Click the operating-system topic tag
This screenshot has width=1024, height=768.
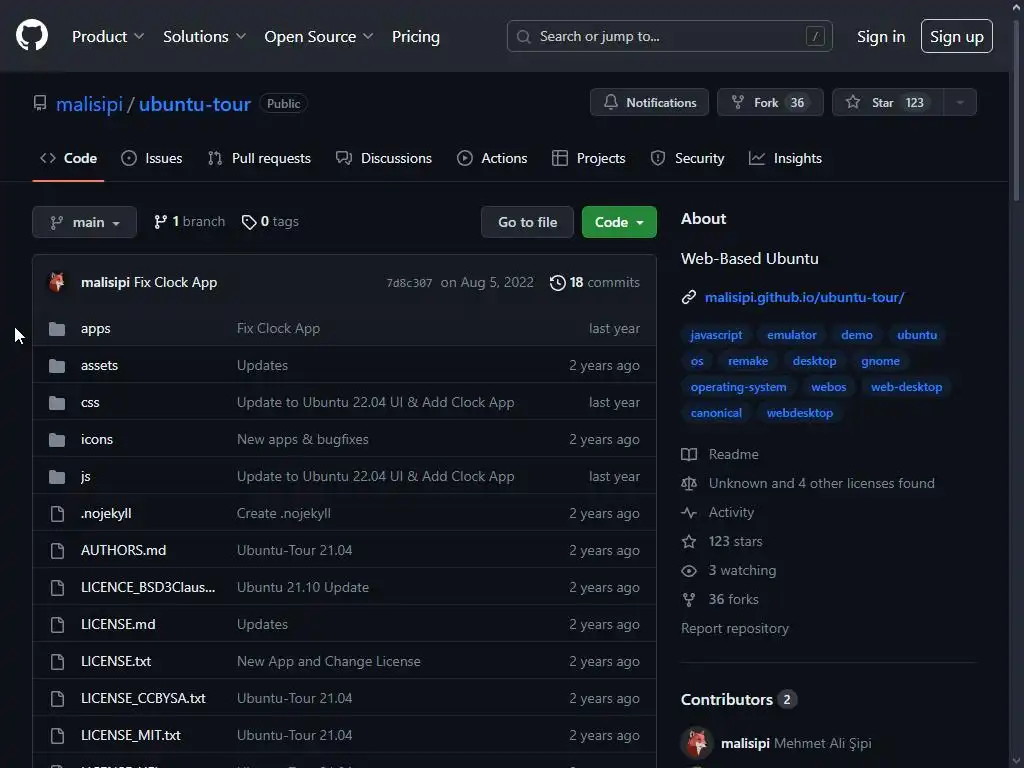point(738,387)
